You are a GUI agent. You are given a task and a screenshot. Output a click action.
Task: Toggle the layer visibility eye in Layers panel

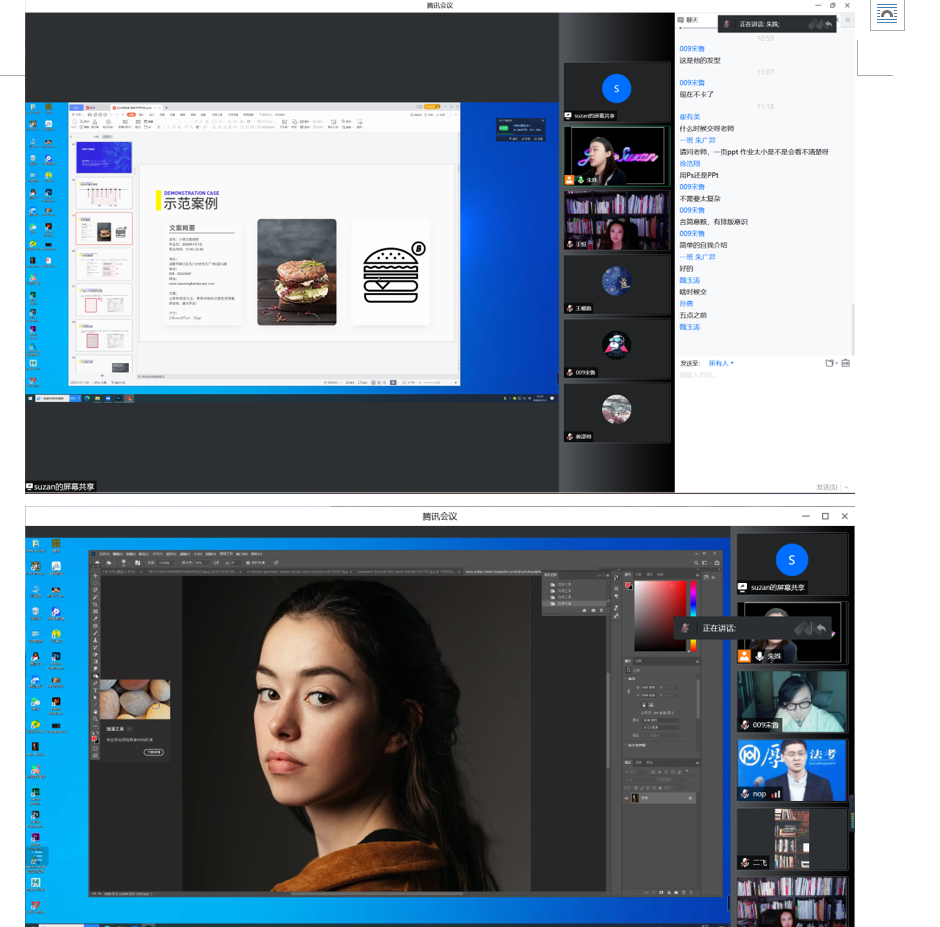coord(628,798)
